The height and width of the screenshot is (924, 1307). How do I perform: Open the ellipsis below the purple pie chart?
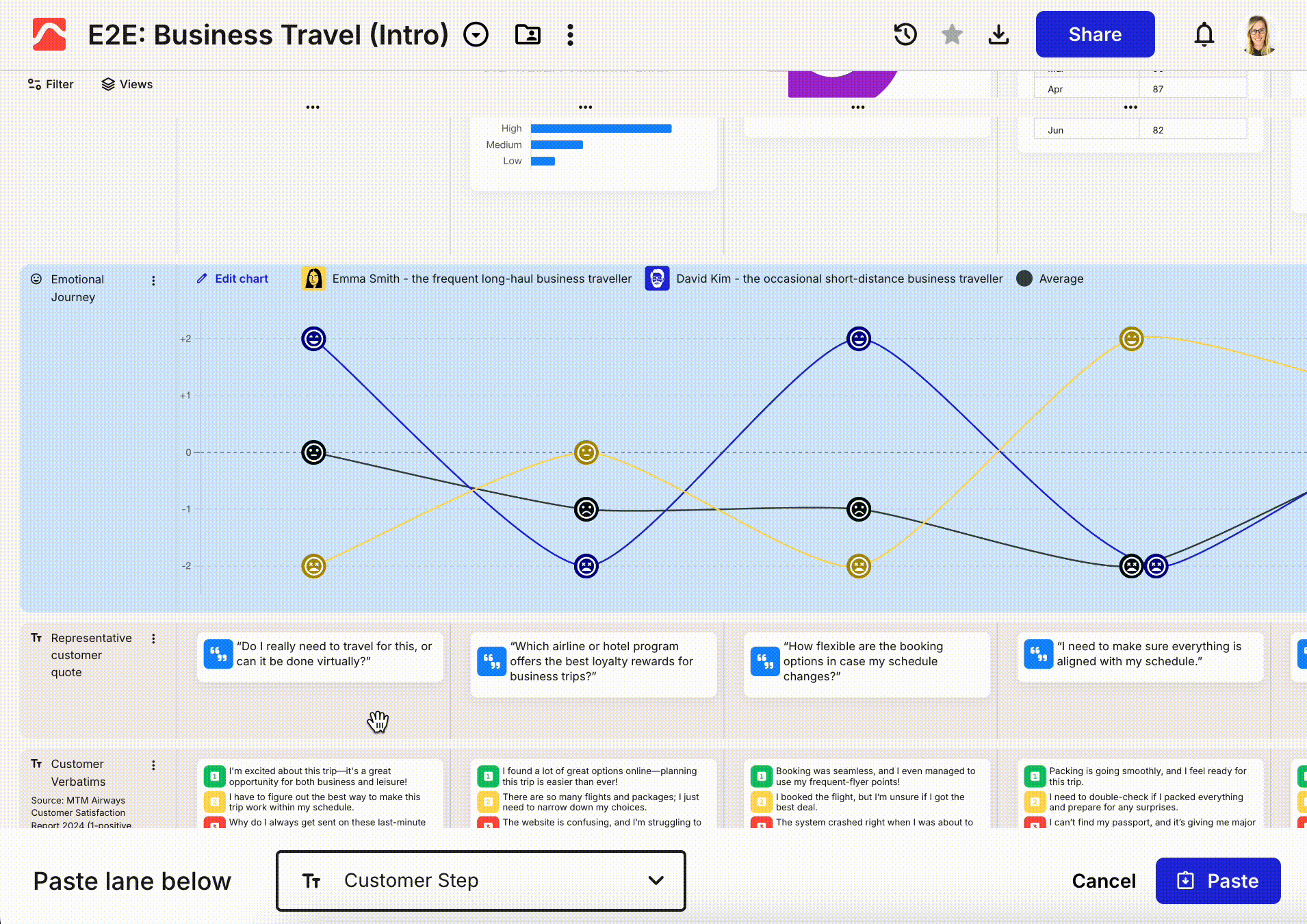coord(858,107)
